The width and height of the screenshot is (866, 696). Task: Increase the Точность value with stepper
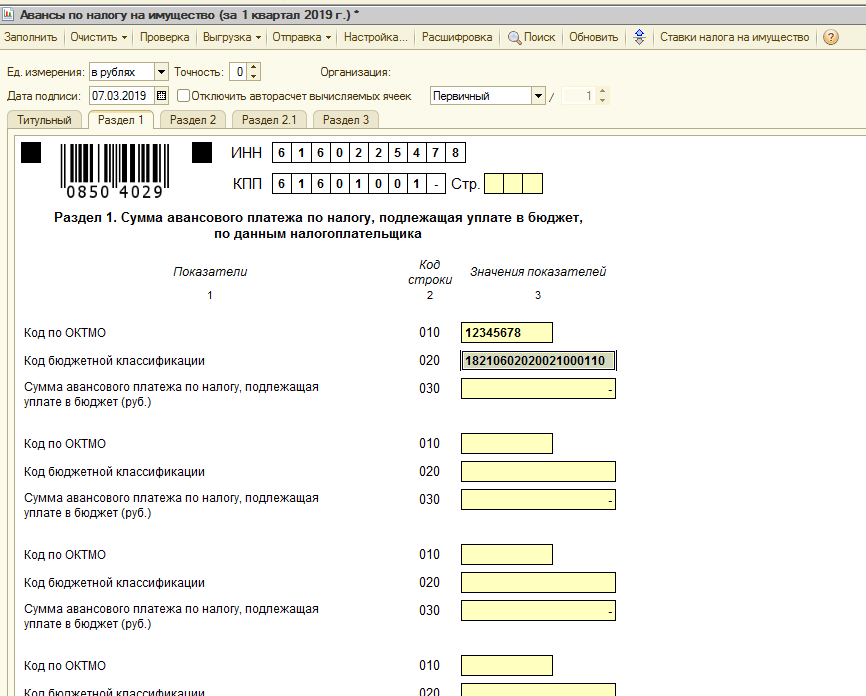click(x=254, y=67)
